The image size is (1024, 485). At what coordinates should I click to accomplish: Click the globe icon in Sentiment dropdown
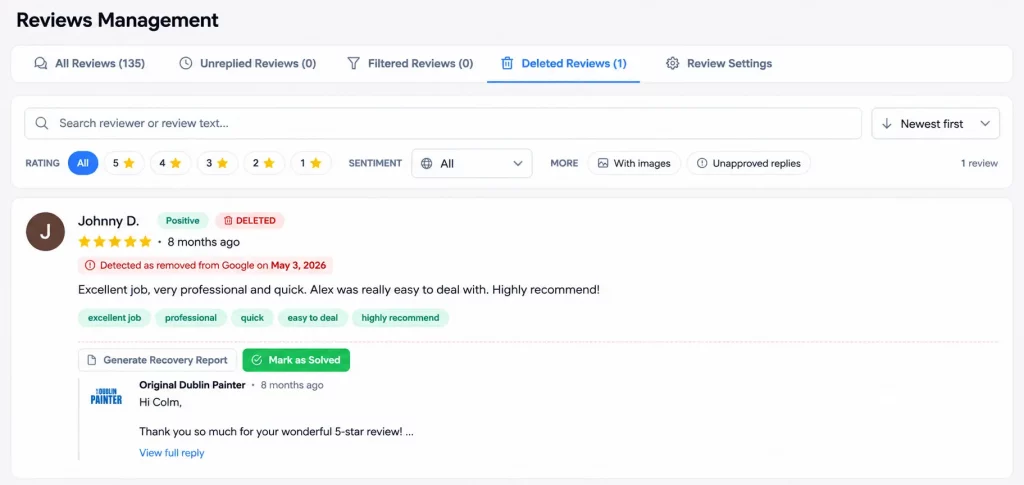pyautogui.click(x=427, y=163)
